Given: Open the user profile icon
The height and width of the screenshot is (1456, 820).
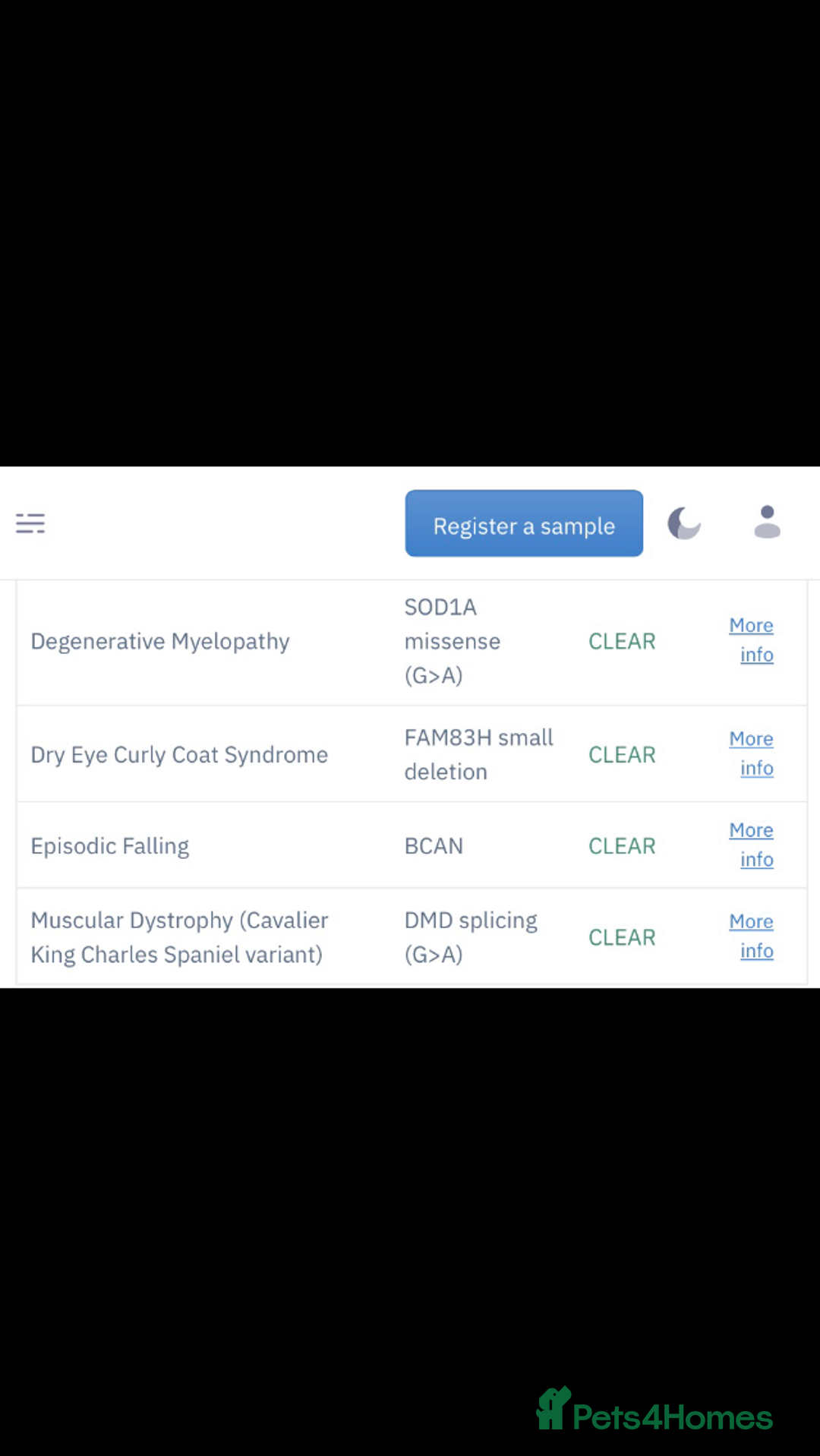Looking at the screenshot, I should pyautogui.click(x=767, y=523).
